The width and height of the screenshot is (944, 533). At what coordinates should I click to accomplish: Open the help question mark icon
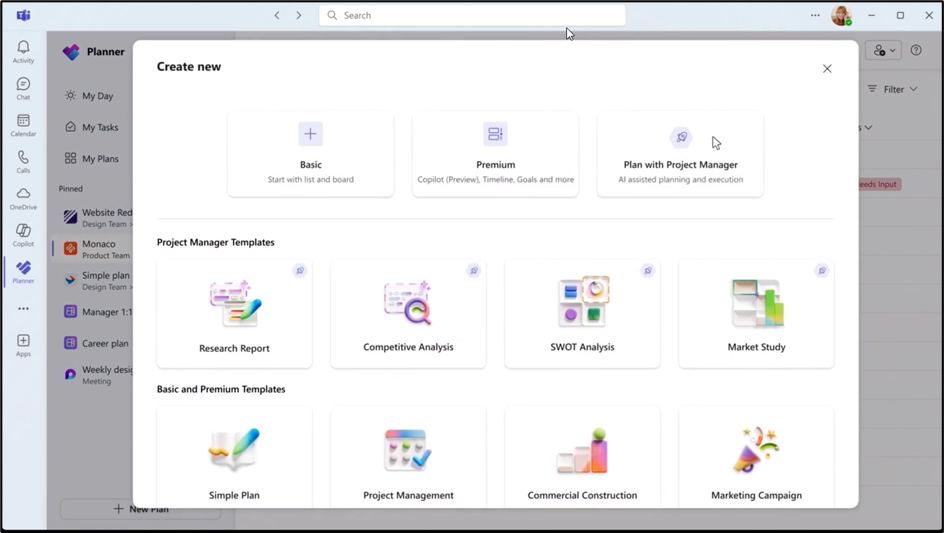click(x=916, y=51)
